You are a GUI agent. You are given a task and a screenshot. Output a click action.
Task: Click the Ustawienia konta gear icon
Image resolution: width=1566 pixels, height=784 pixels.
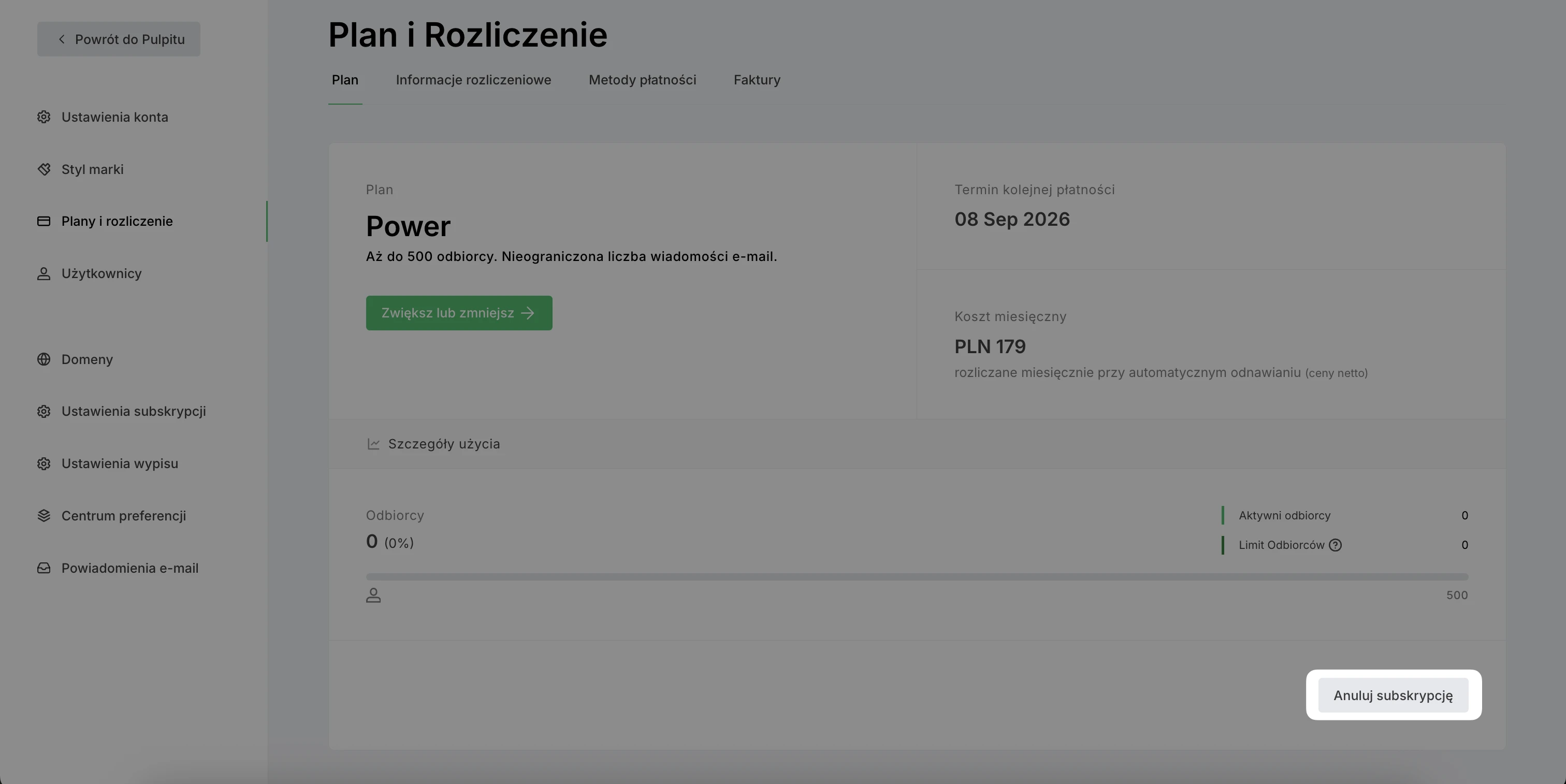coord(44,117)
